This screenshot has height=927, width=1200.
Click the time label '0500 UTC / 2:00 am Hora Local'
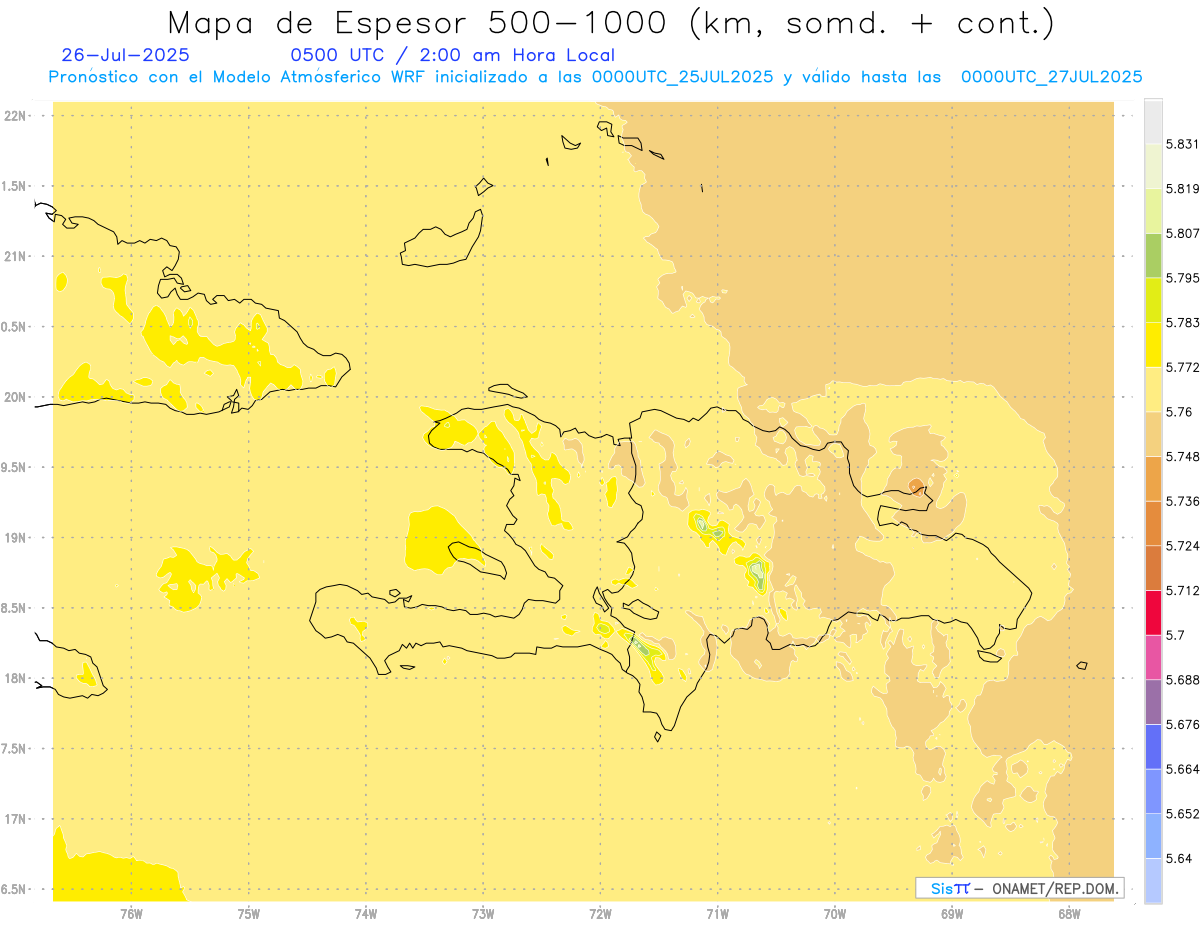(x=453, y=55)
